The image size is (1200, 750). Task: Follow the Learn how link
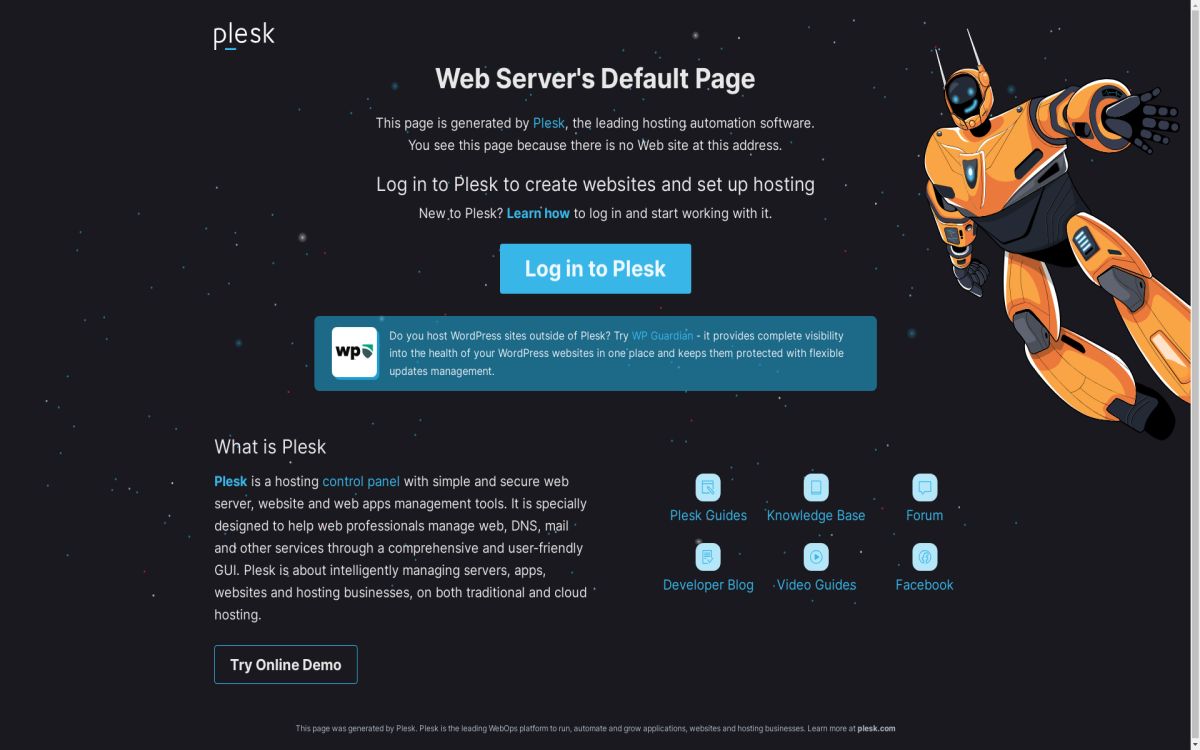538,213
